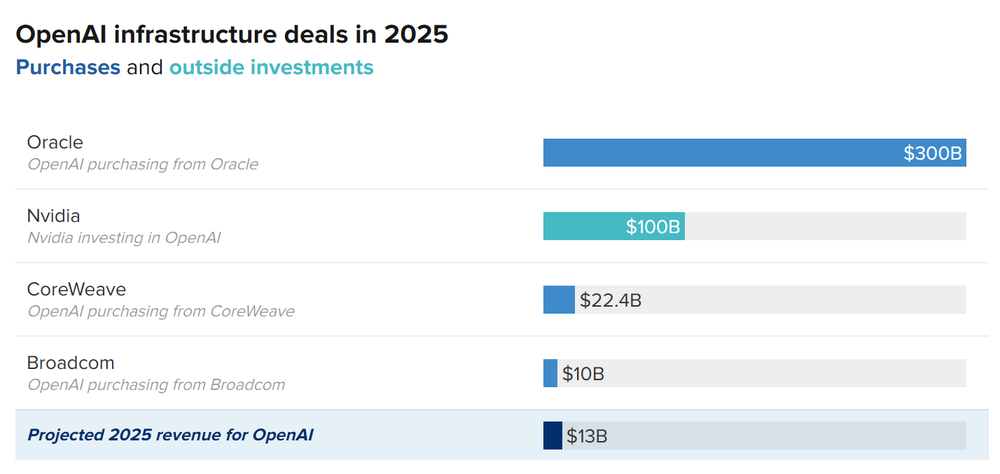Select the dark navy revenue bar
The image size is (1000, 474).
coord(553,436)
